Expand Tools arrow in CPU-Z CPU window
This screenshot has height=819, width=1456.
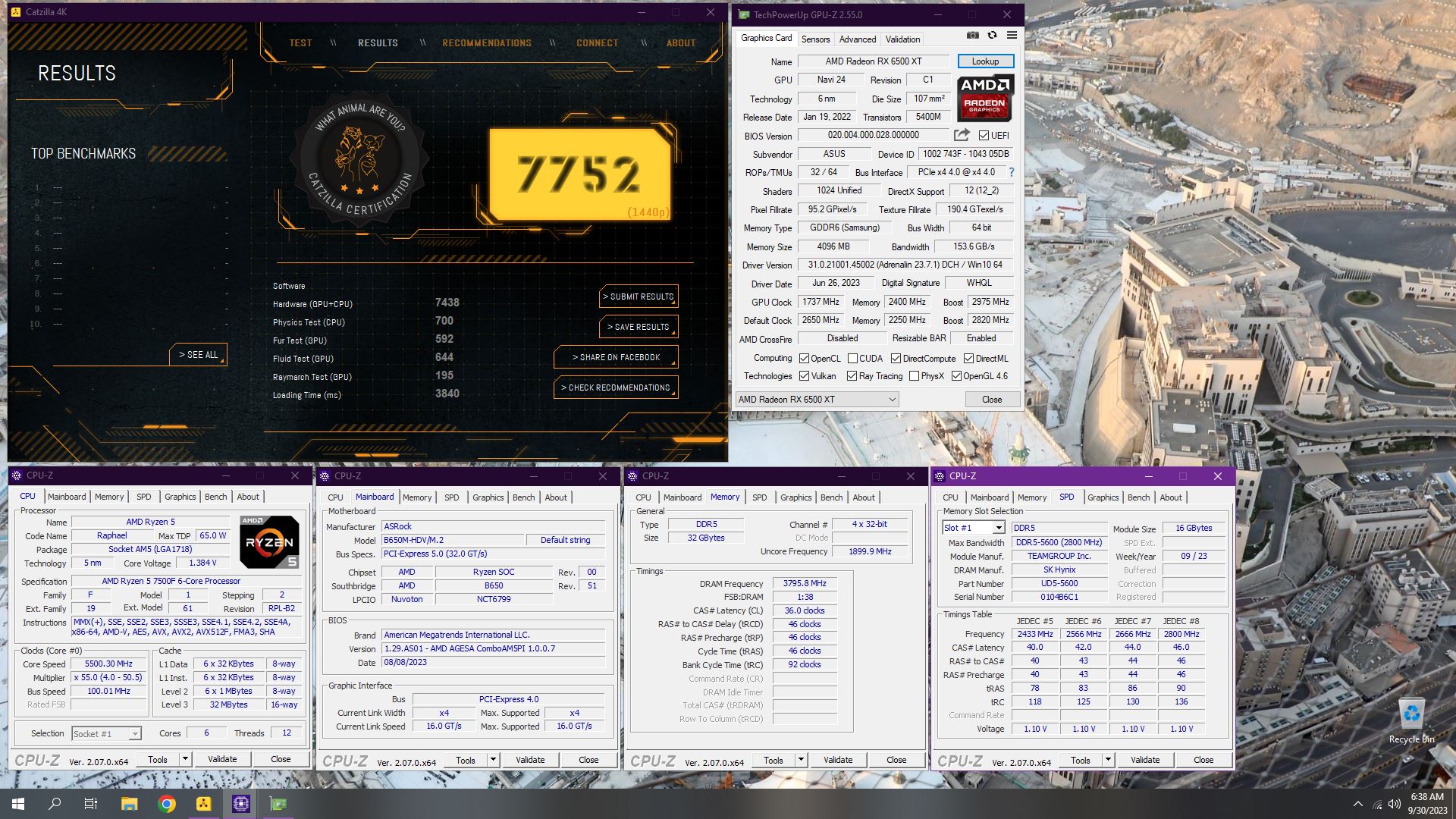coord(184,759)
